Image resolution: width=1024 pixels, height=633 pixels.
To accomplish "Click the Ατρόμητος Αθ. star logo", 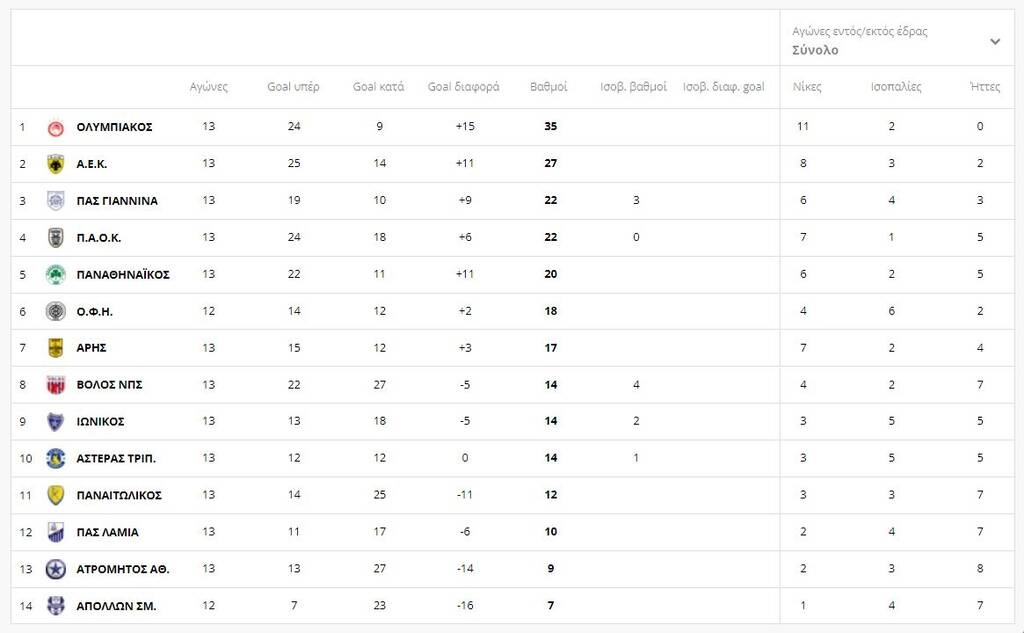I will pos(56,569).
